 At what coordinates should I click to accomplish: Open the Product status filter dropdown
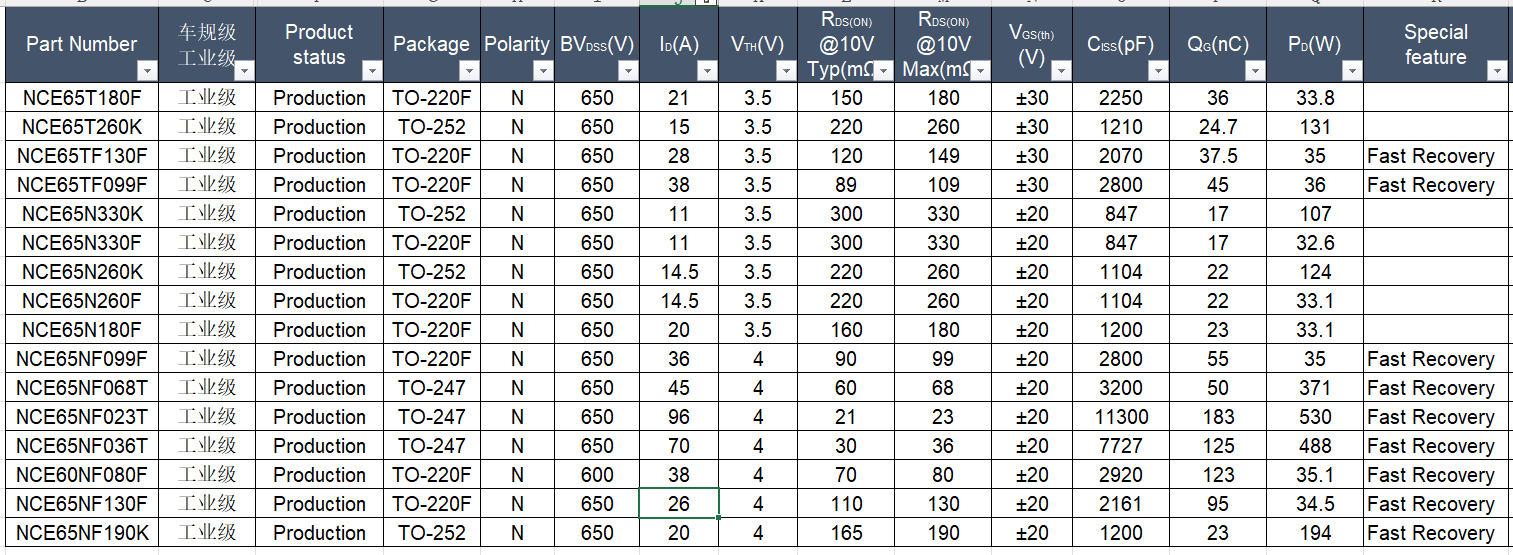(372, 71)
